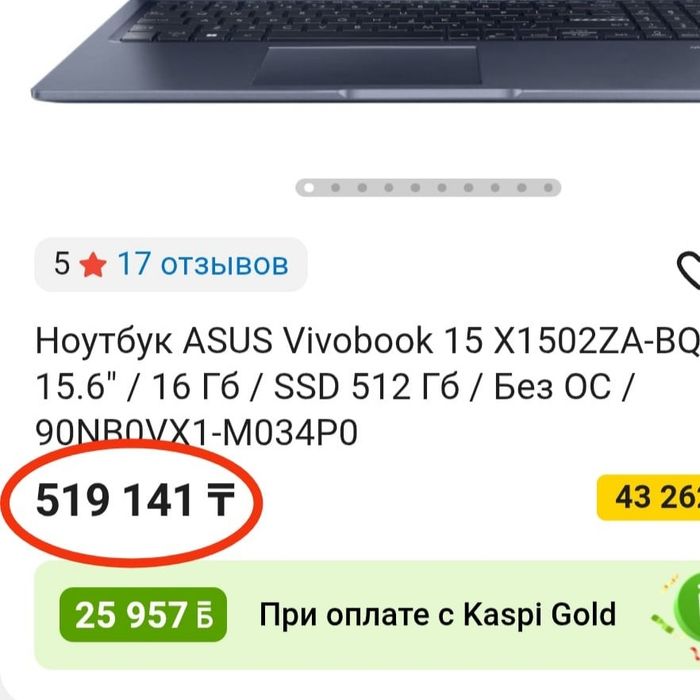Click the model code 90NB0VX1-M034P0 text
This screenshot has width=700, height=700.
(196, 432)
